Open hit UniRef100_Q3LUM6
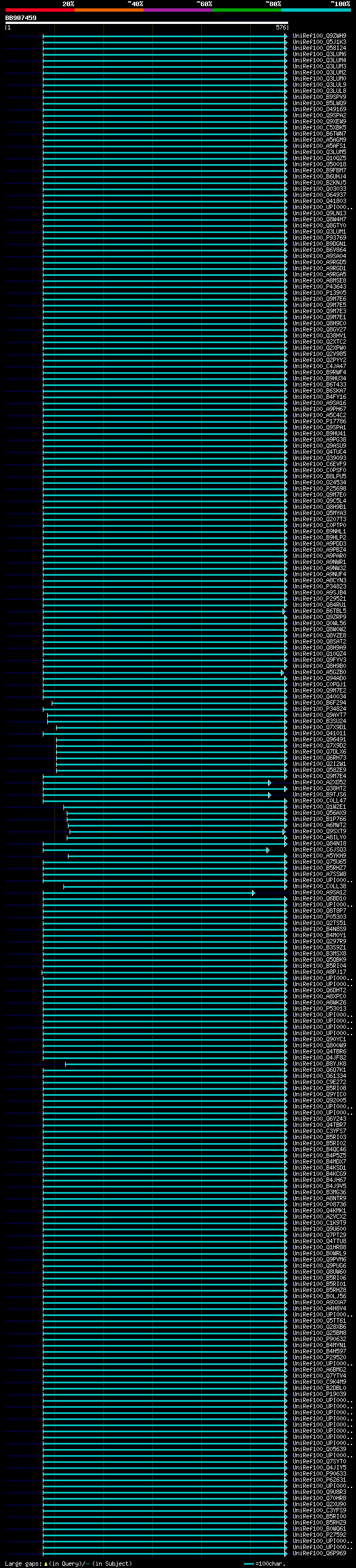This screenshot has width=356, height=1568. [319, 54]
